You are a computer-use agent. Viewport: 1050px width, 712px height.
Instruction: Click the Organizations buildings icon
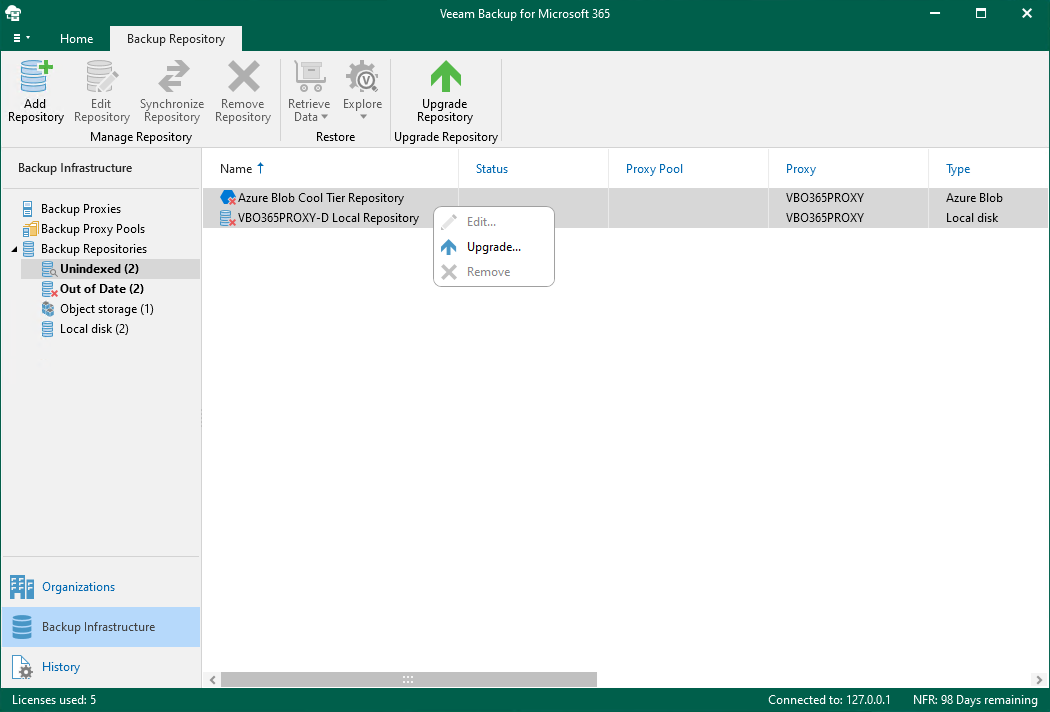point(21,587)
